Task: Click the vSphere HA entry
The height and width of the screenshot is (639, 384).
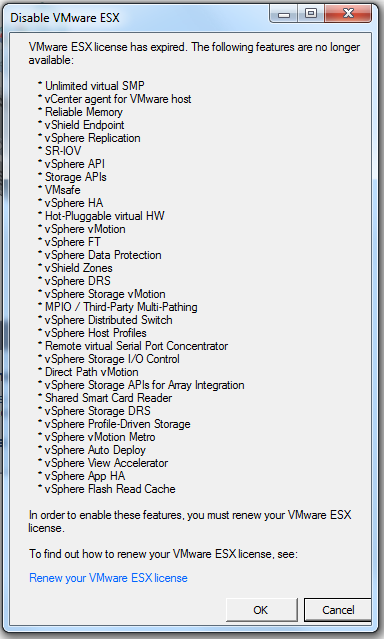Action: coord(74,203)
